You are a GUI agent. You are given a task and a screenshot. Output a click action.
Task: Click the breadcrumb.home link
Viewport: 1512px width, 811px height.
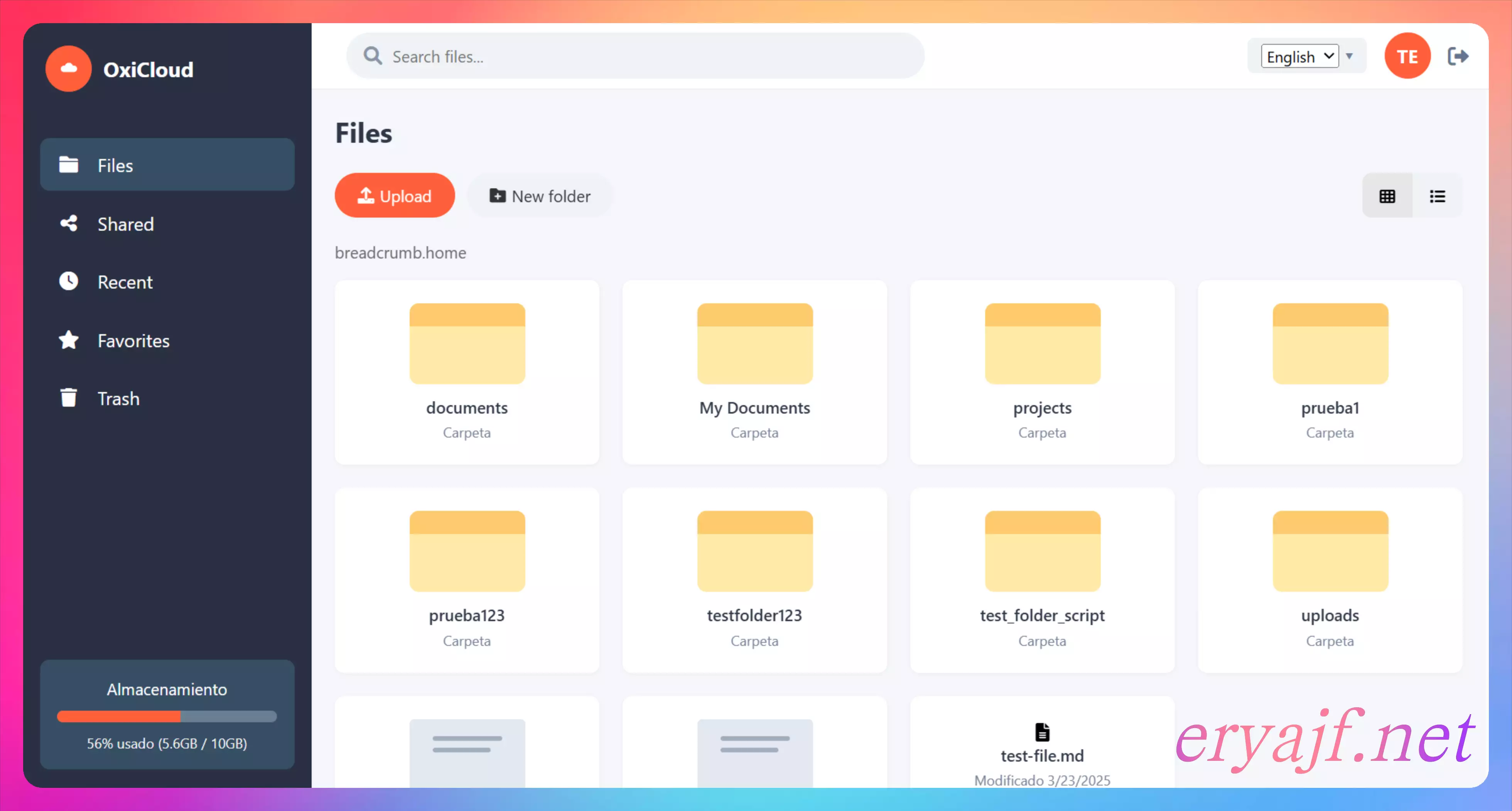pyautogui.click(x=400, y=252)
